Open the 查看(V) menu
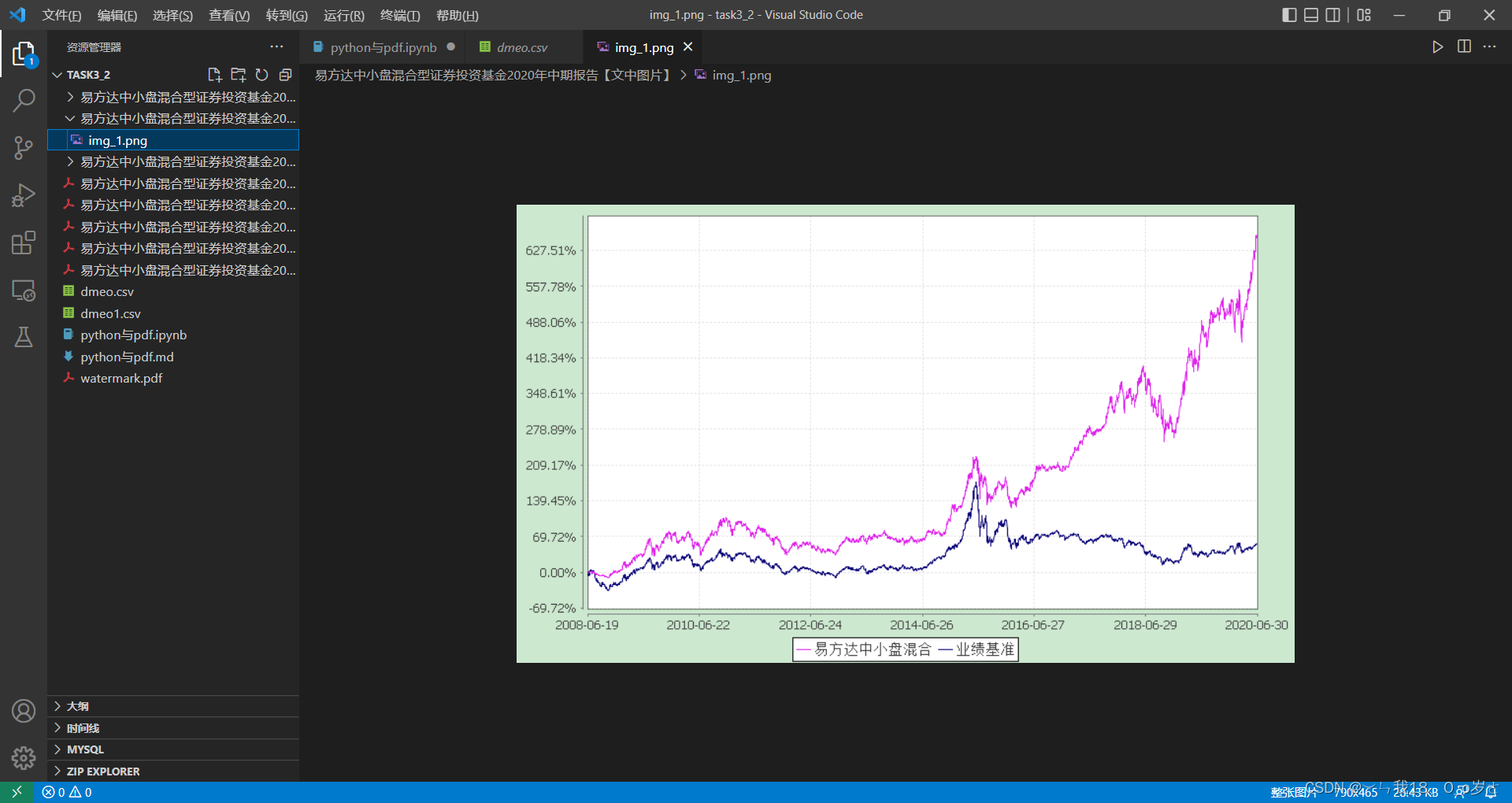 tap(229, 15)
